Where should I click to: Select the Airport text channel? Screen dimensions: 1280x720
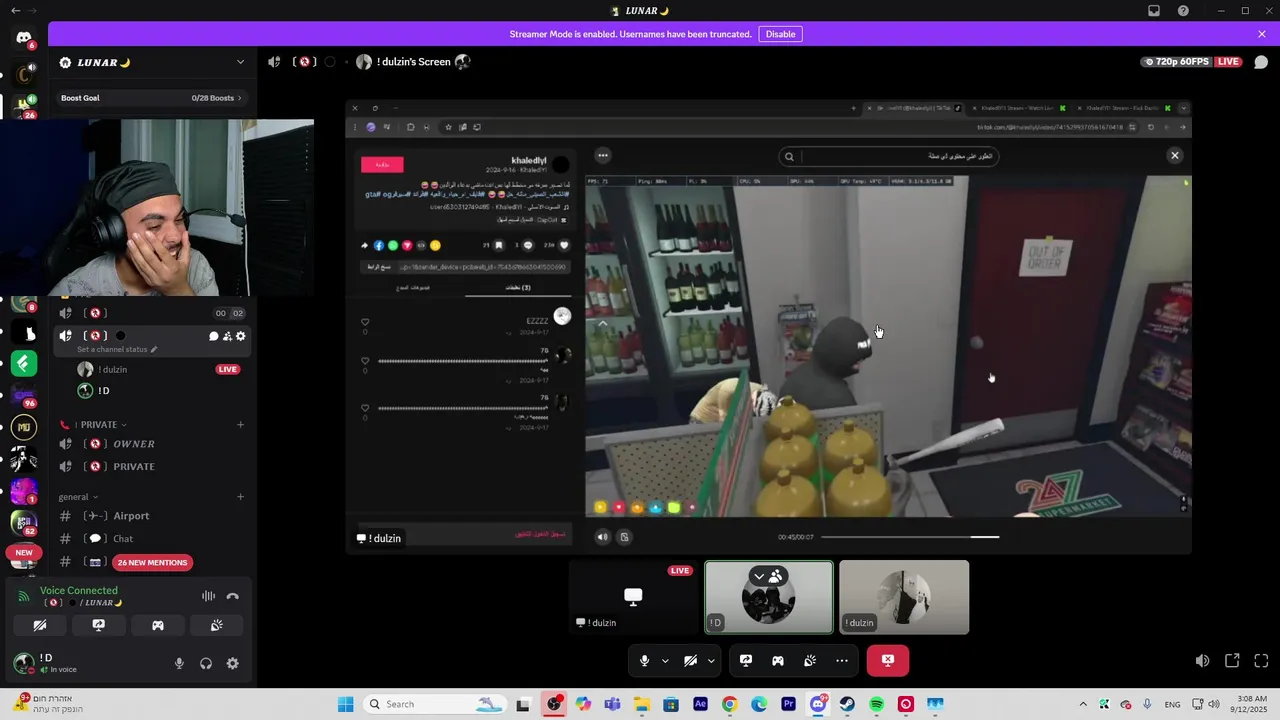tap(150, 516)
